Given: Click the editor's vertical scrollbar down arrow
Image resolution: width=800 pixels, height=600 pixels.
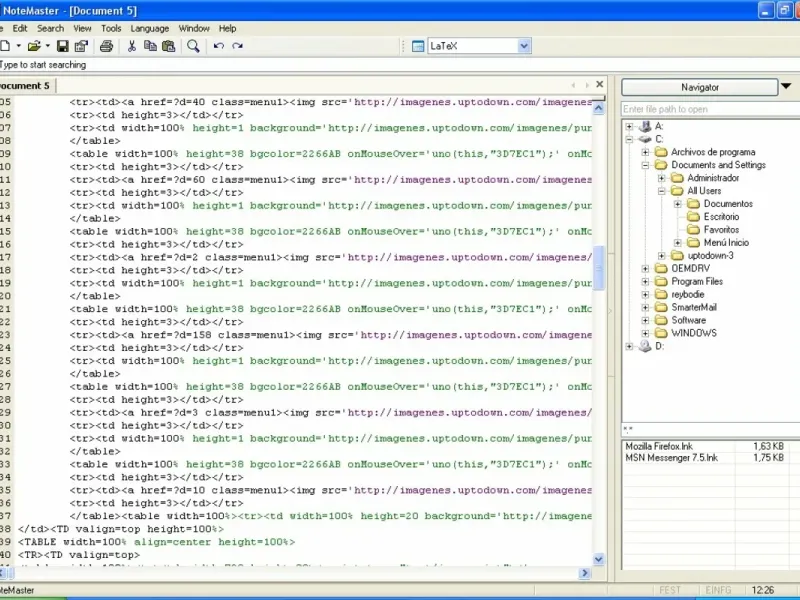Looking at the screenshot, I should tap(599, 560).
